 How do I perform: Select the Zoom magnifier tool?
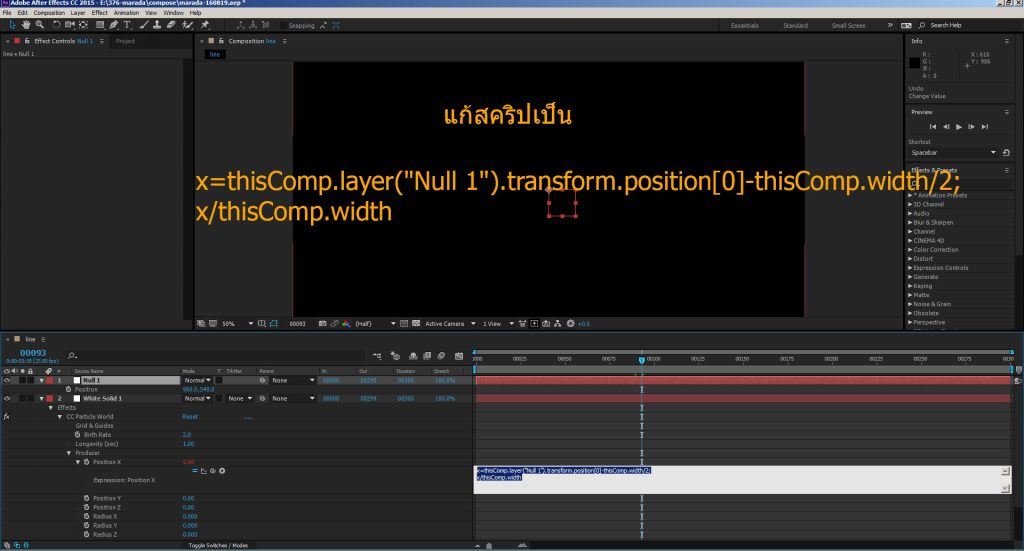tap(38, 25)
